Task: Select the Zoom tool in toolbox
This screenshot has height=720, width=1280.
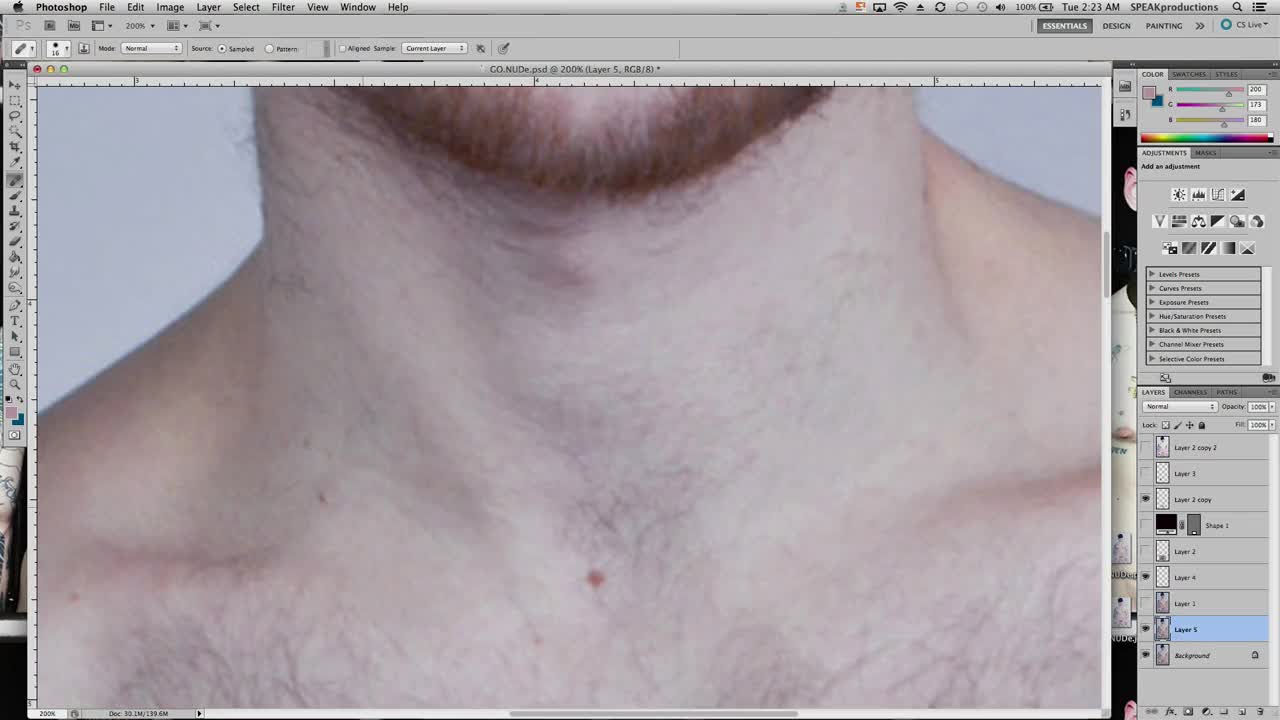Action: [x=15, y=384]
